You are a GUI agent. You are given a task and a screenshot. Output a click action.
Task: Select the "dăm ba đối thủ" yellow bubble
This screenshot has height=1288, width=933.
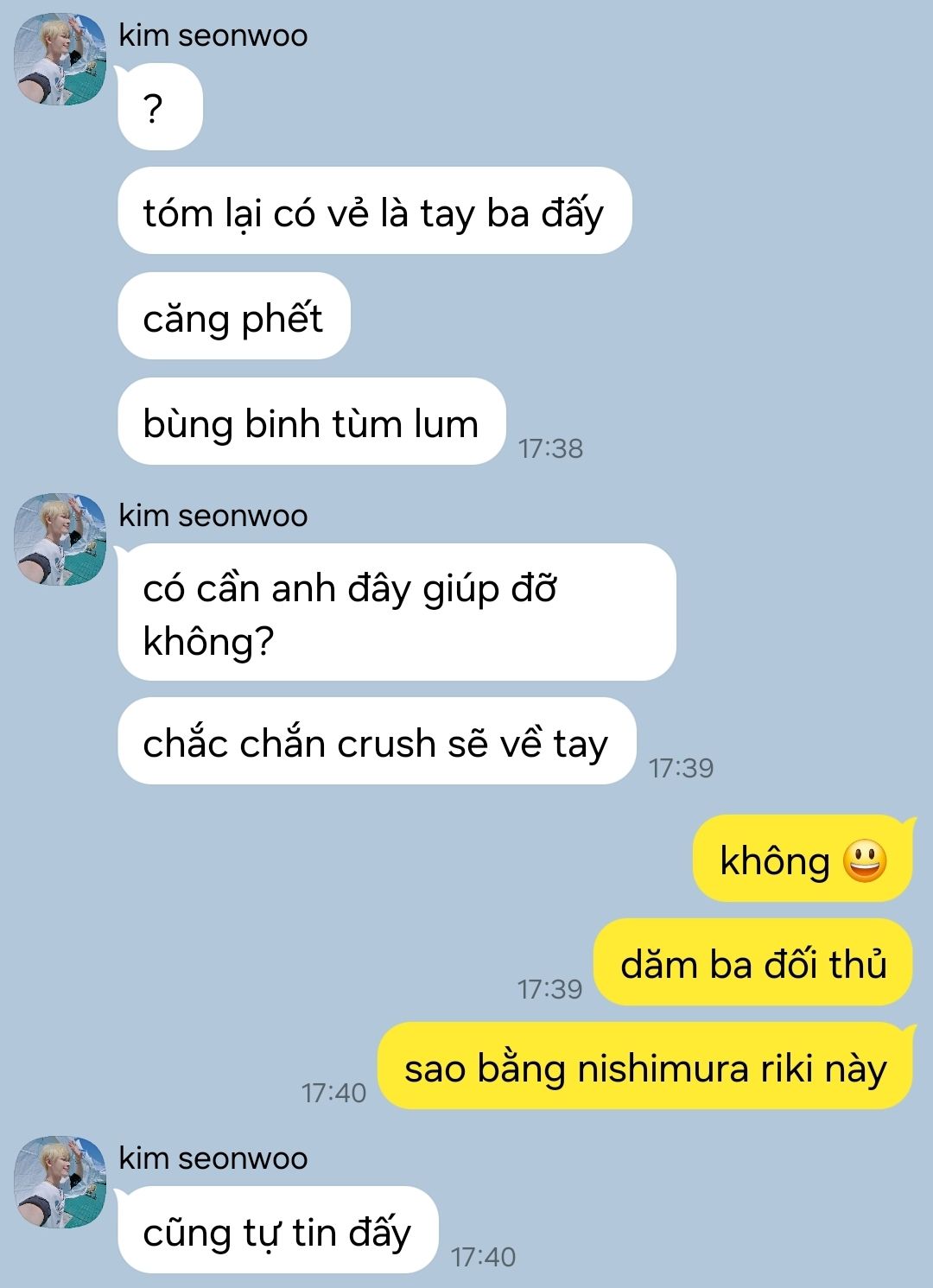(x=753, y=962)
